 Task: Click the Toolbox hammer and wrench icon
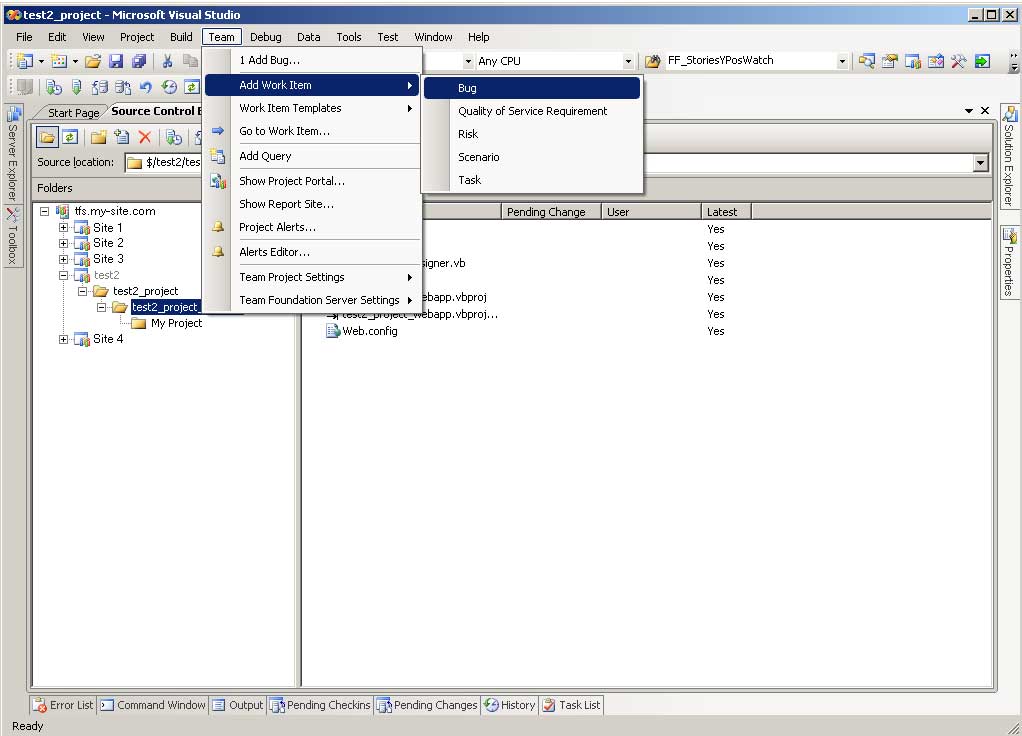958,61
